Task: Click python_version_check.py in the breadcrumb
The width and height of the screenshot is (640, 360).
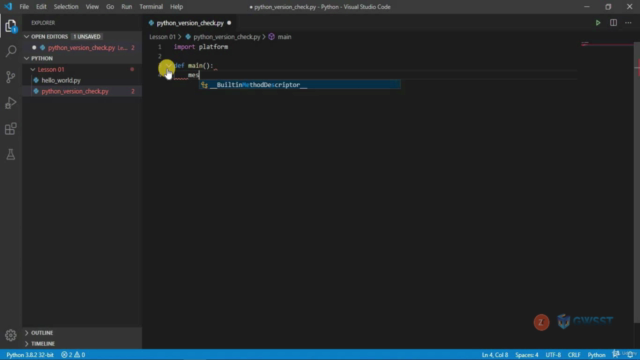Action: point(227,37)
